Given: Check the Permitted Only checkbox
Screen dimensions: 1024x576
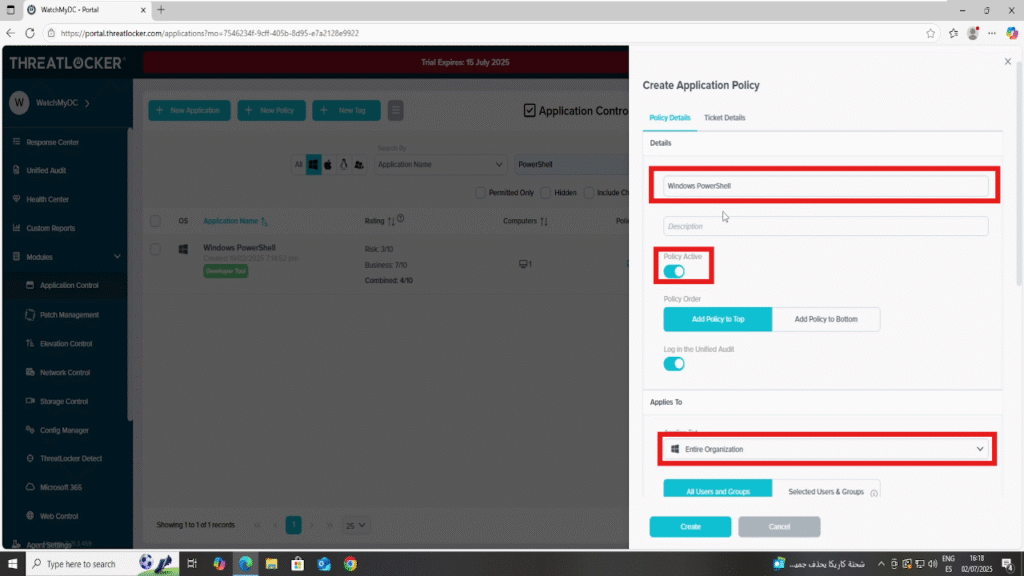Looking at the screenshot, I should (x=481, y=193).
